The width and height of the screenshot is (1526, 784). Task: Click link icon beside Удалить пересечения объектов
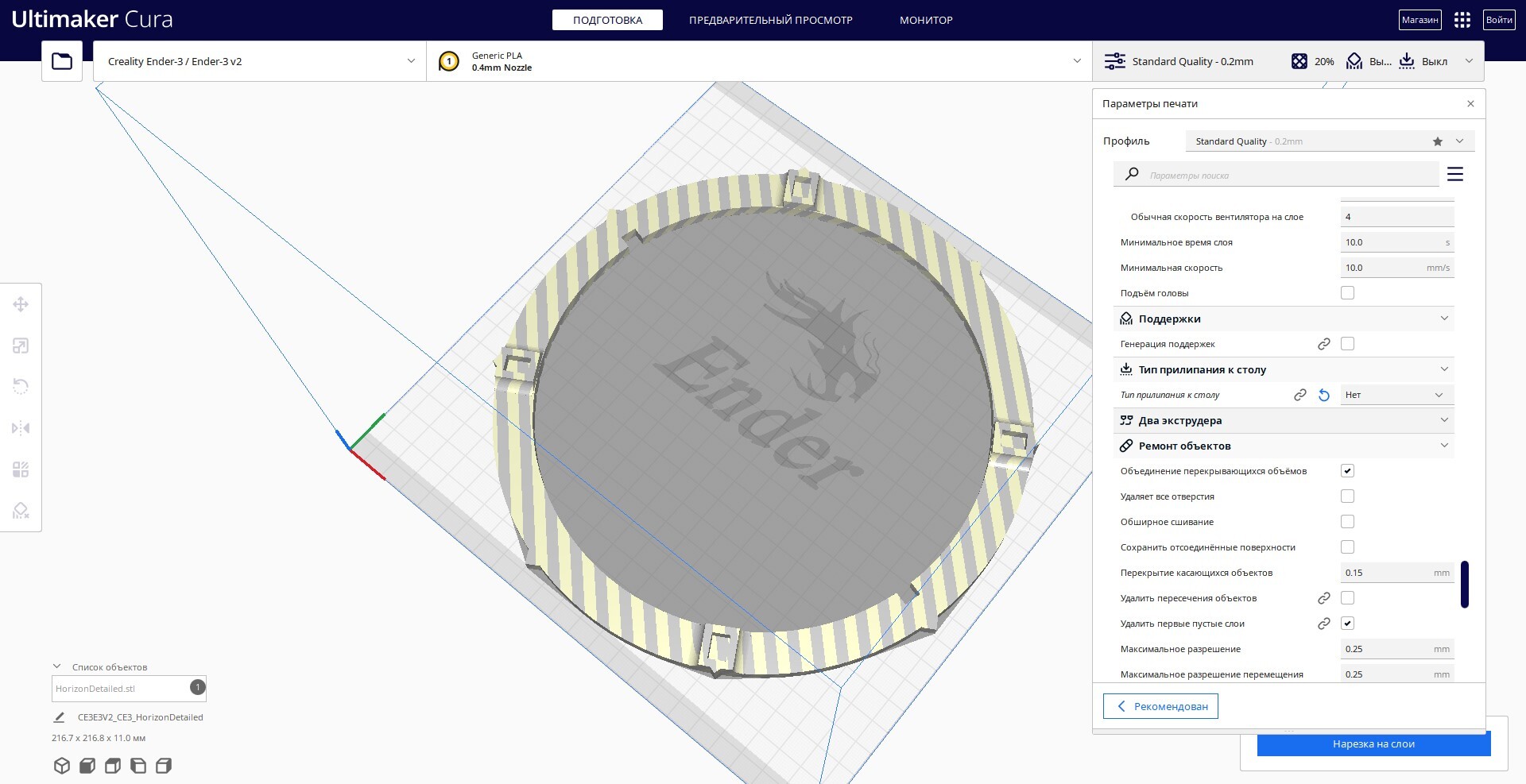pyautogui.click(x=1324, y=598)
